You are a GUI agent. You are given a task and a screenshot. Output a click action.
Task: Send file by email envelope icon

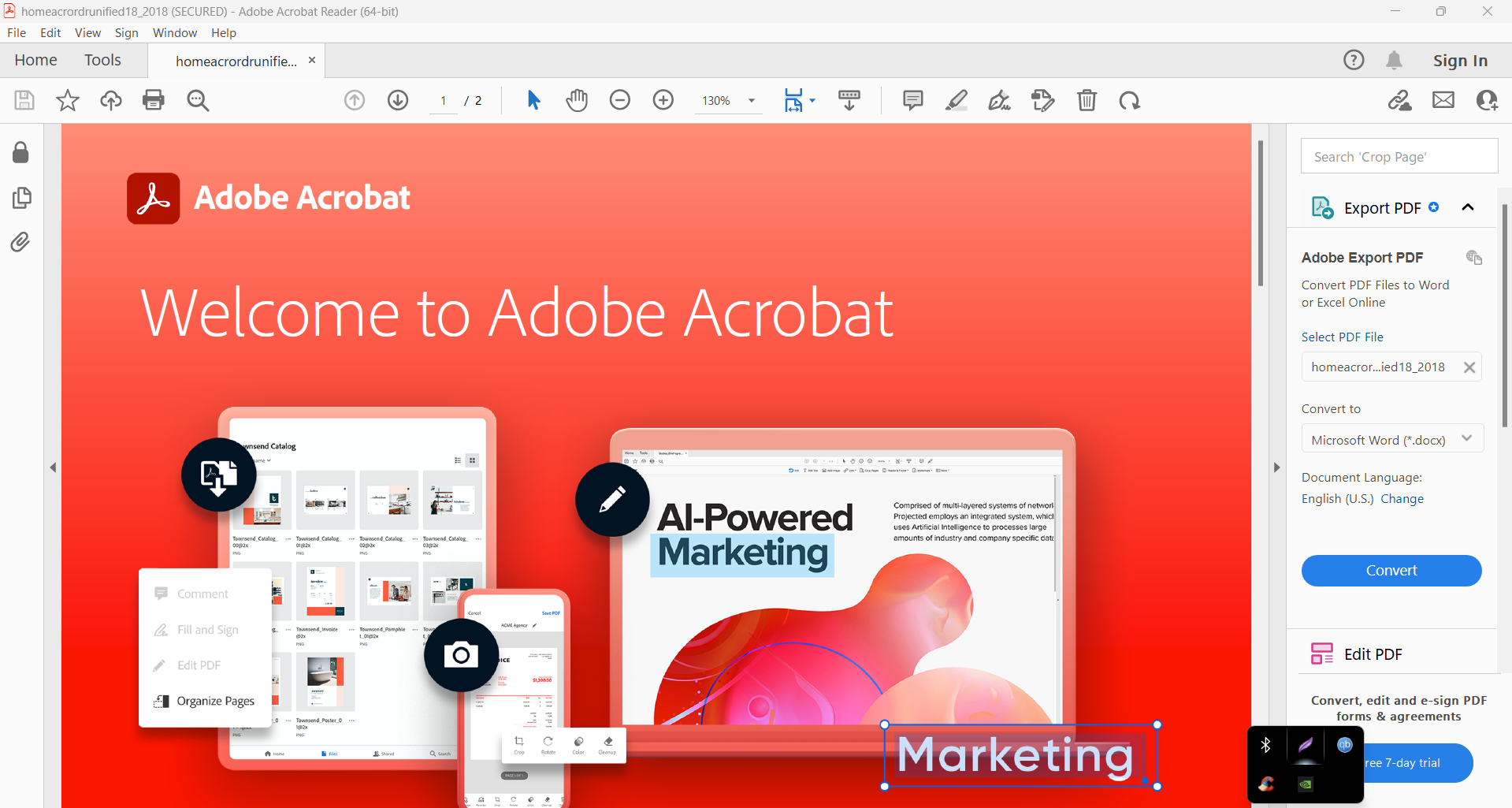pos(1443,100)
